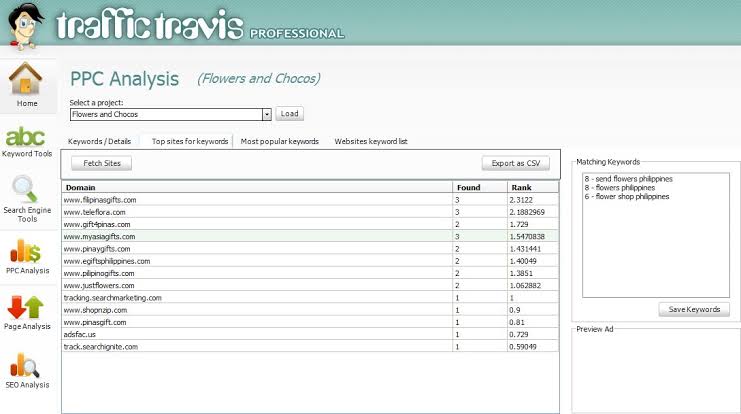Image resolution: width=741 pixels, height=414 pixels.
Task: Select www.pinasgift.com row
Action: pos(310,322)
